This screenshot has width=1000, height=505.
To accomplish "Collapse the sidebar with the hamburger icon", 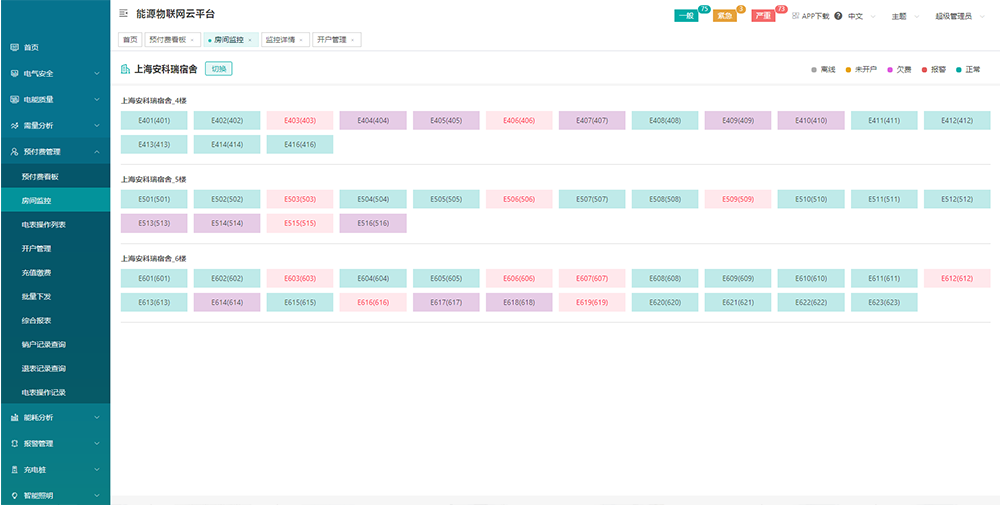I will point(123,14).
